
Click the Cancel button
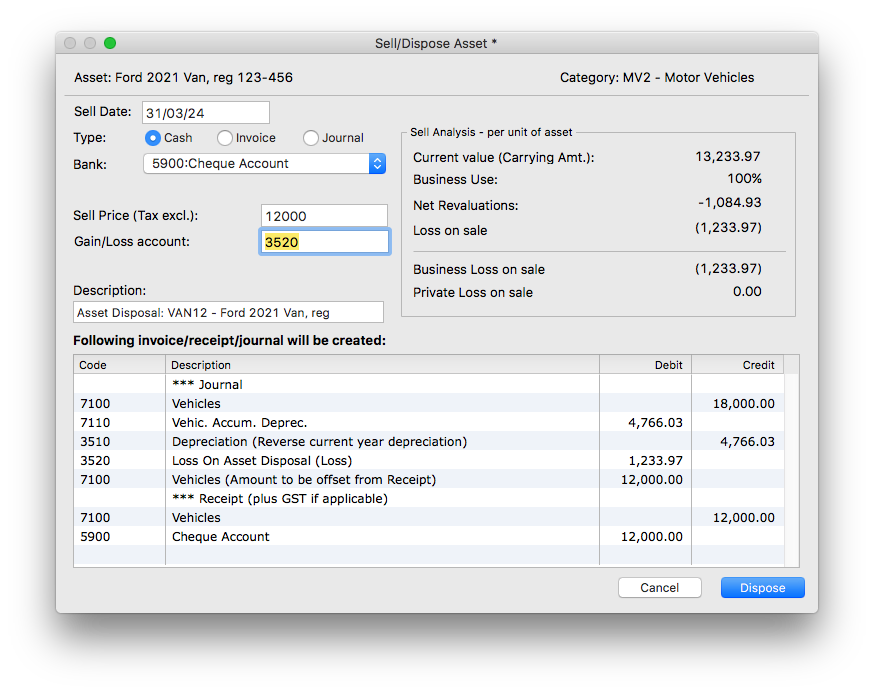pos(659,588)
